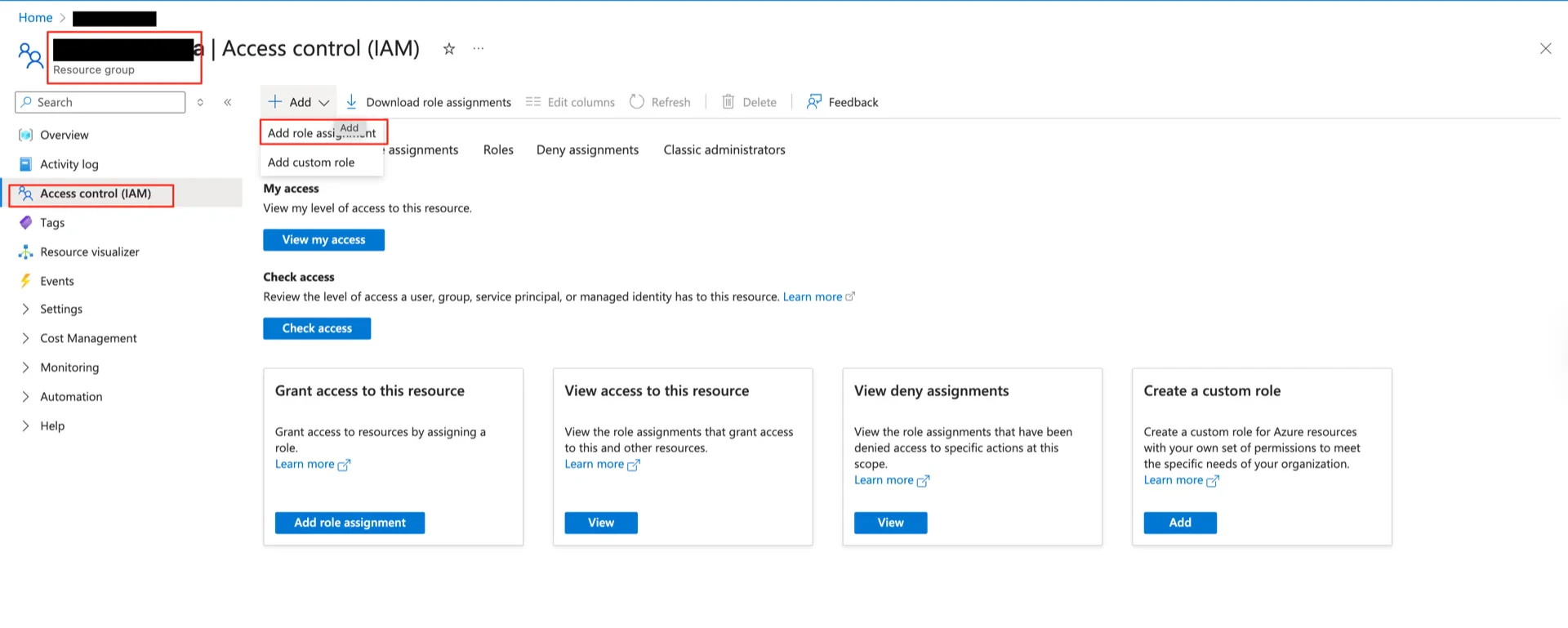
Task: Go to Home breadcrumb link
Action: pyautogui.click(x=35, y=18)
